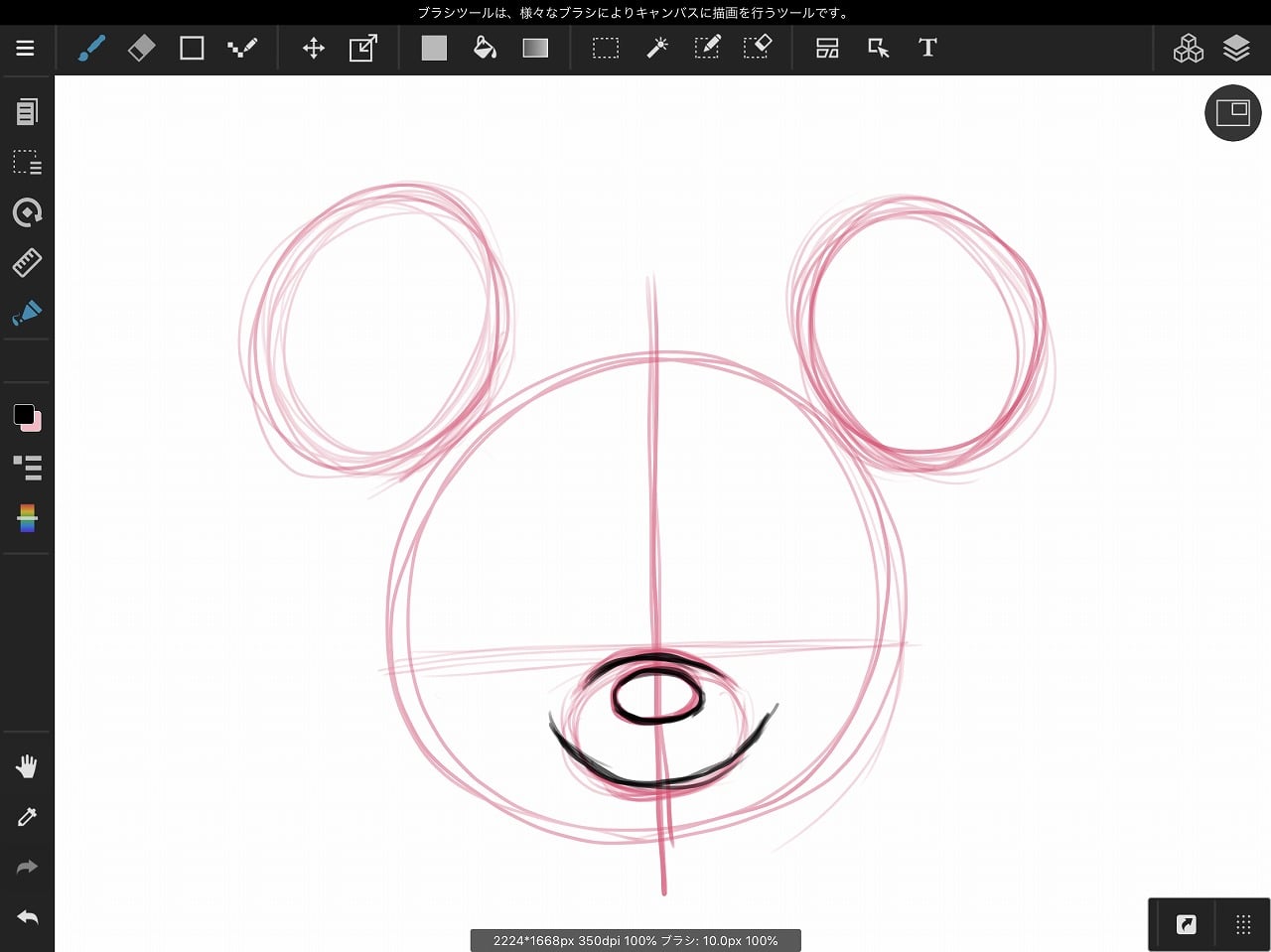The image size is (1271, 952).
Task: Toggle the Layers panel
Action: [x=1236, y=48]
